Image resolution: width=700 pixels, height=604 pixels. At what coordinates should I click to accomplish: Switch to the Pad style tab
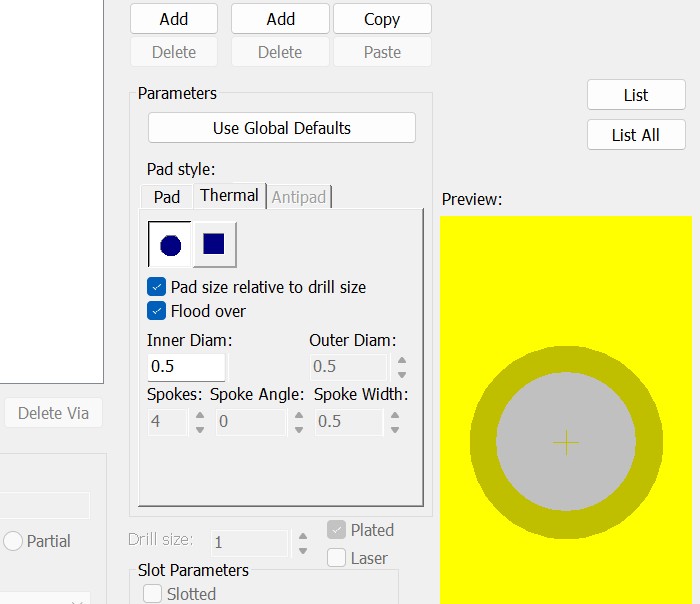[167, 197]
